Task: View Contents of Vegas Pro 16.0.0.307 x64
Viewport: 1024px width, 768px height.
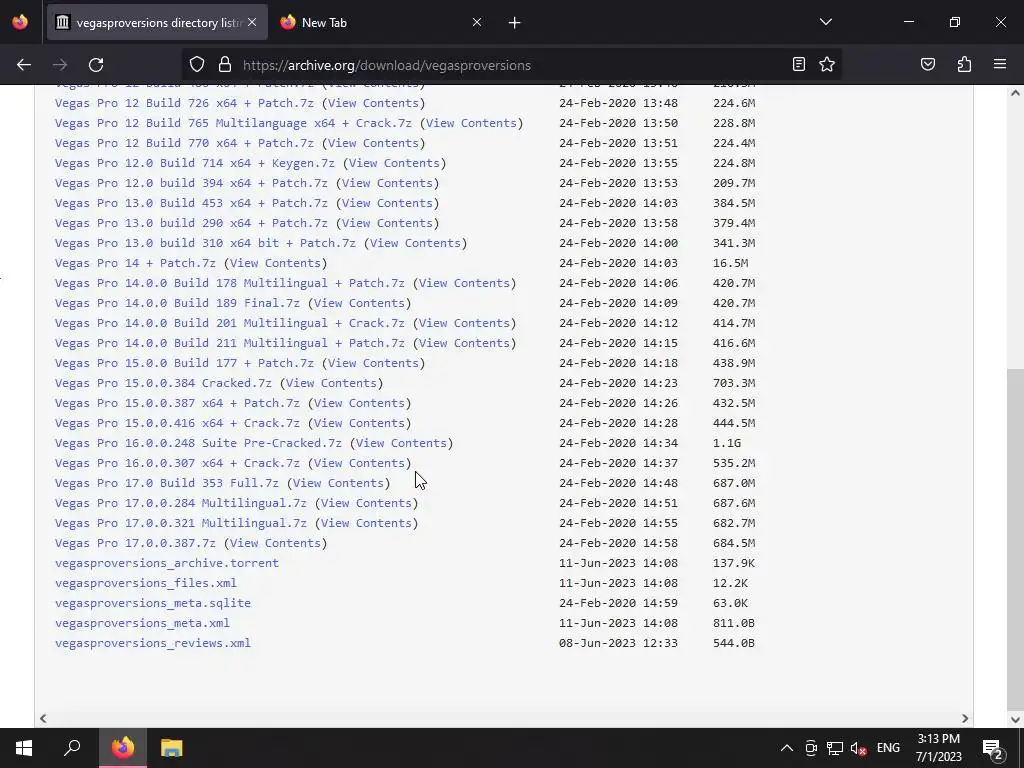Action: tap(359, 463)
